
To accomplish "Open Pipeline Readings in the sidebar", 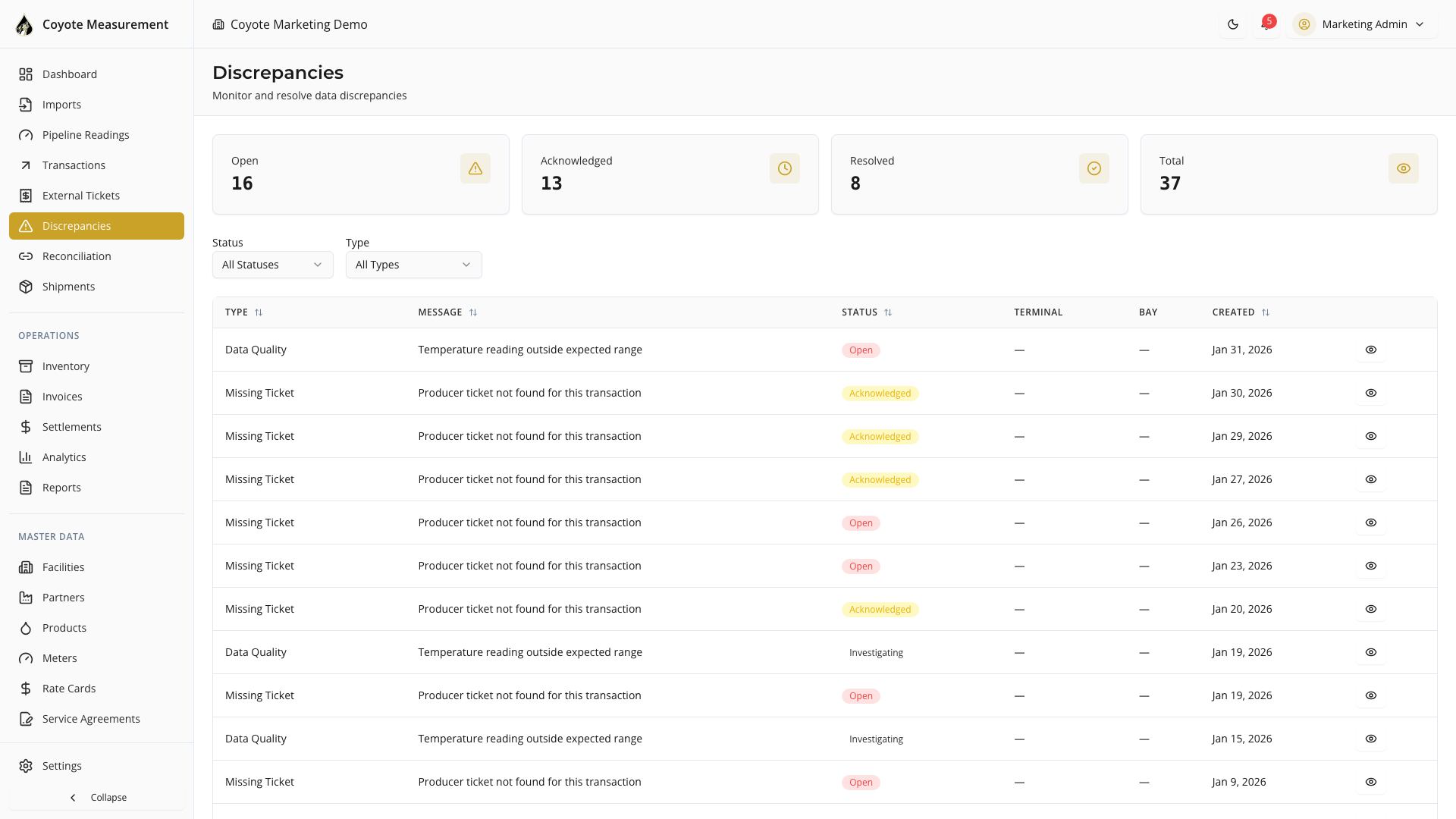I will click(86, 135).
